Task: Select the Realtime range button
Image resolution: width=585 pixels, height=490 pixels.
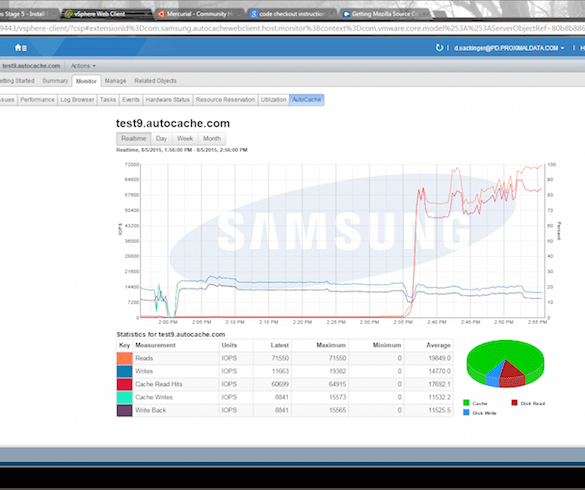Action: pyautogui.click(x=134, y=138)
